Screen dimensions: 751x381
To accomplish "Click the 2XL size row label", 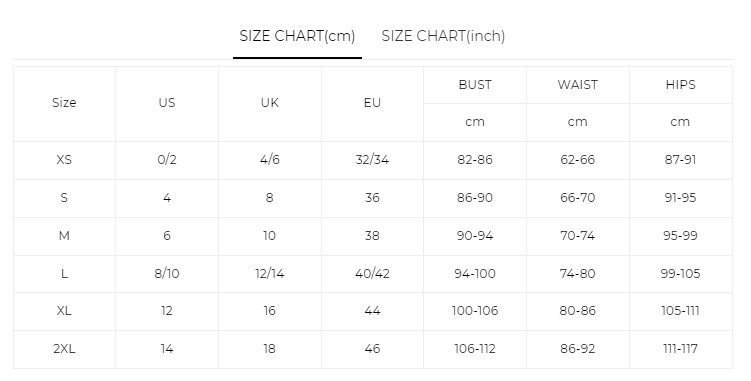I will click(64, 349).
